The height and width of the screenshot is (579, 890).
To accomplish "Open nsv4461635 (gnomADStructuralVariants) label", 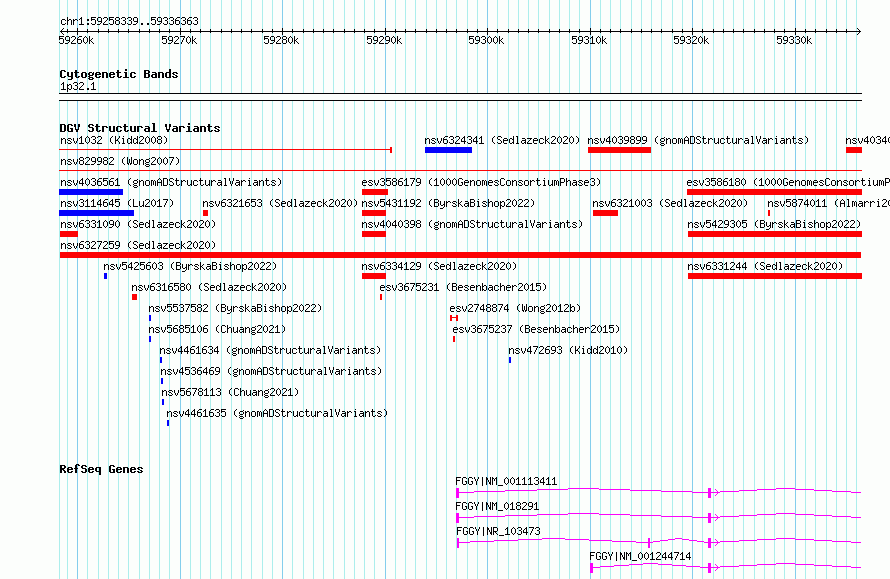I will pyautogui.click(x=277, y=413).
